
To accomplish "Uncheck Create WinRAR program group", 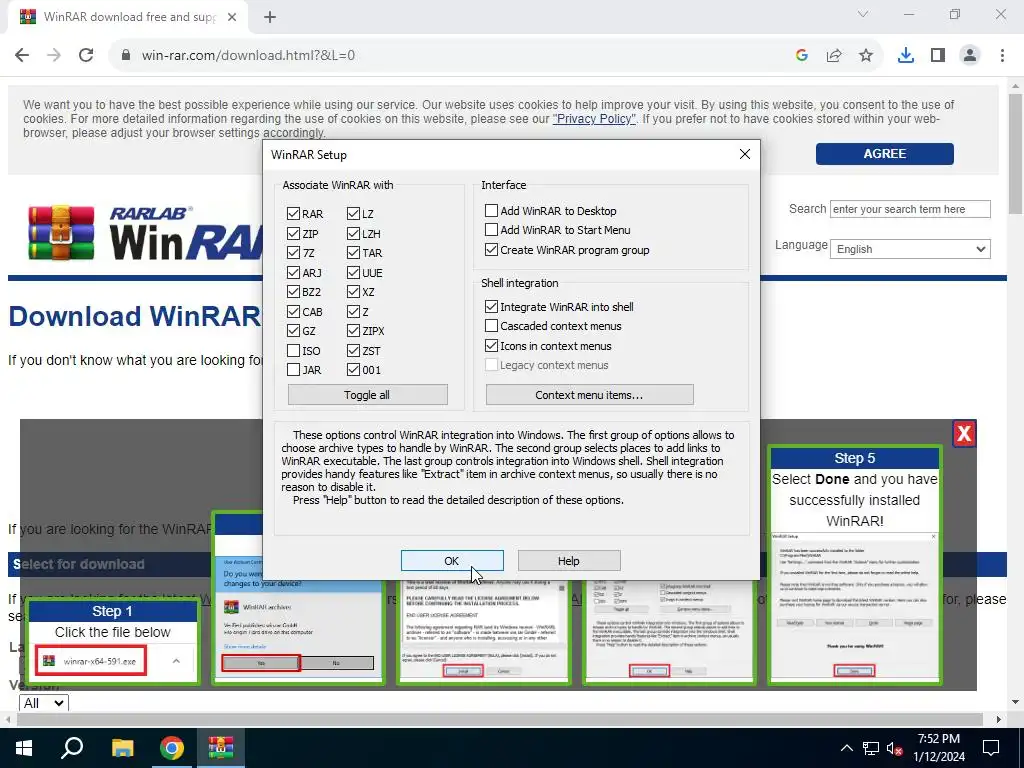I will tap(491, 249).
